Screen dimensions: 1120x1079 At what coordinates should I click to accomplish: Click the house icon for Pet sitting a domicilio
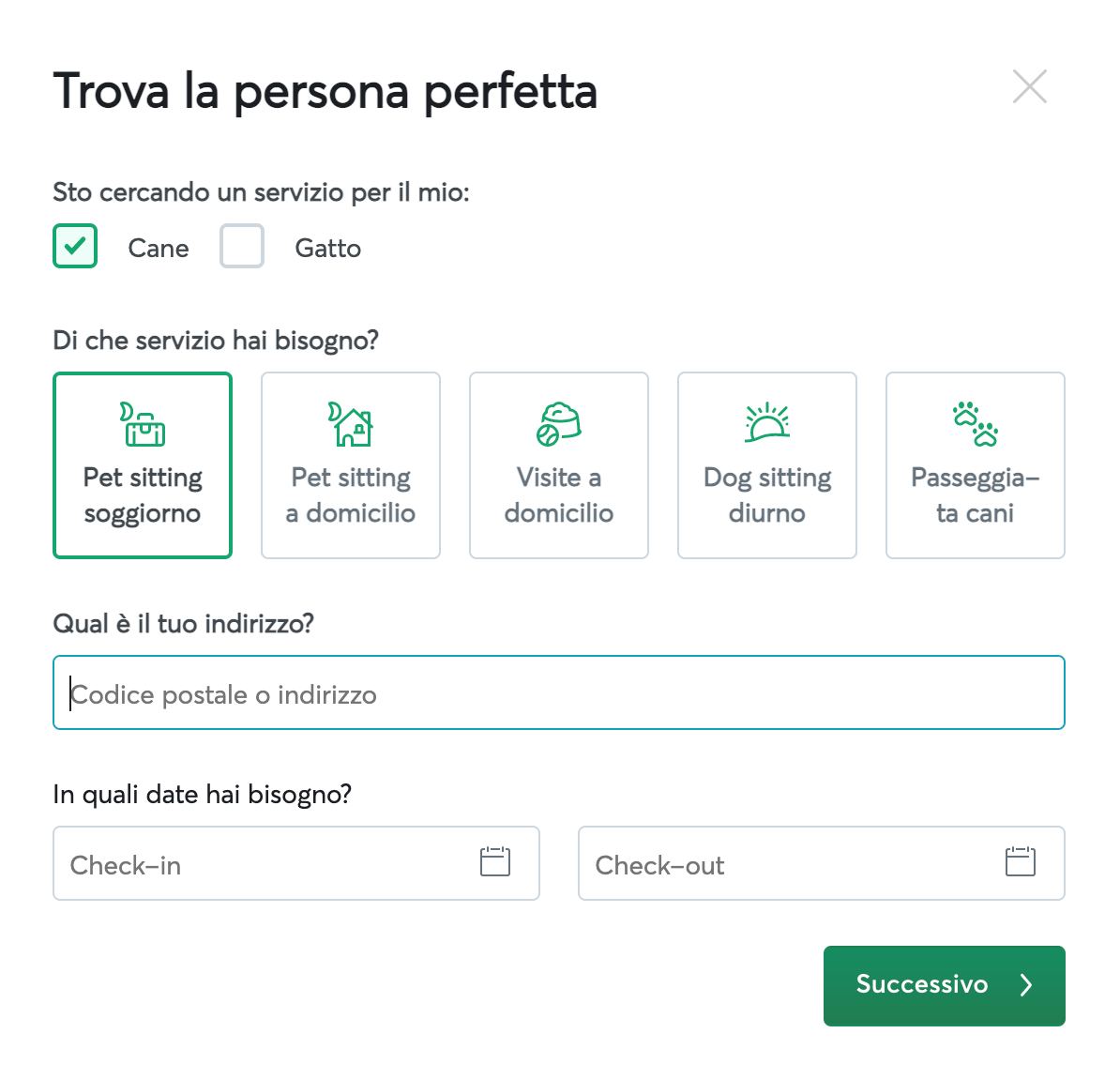(x=351, y=424)
